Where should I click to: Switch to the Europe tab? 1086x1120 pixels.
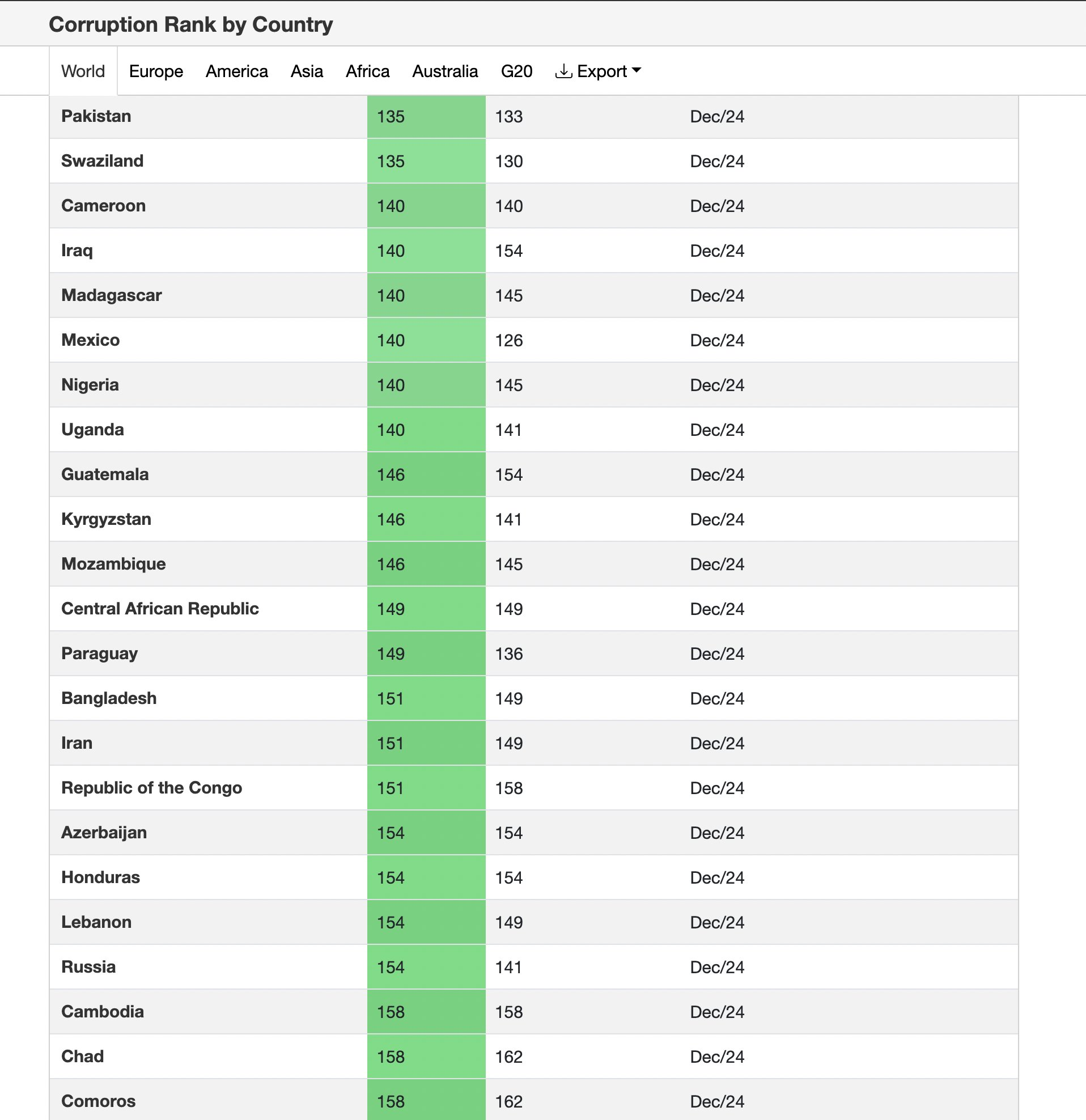156,71
